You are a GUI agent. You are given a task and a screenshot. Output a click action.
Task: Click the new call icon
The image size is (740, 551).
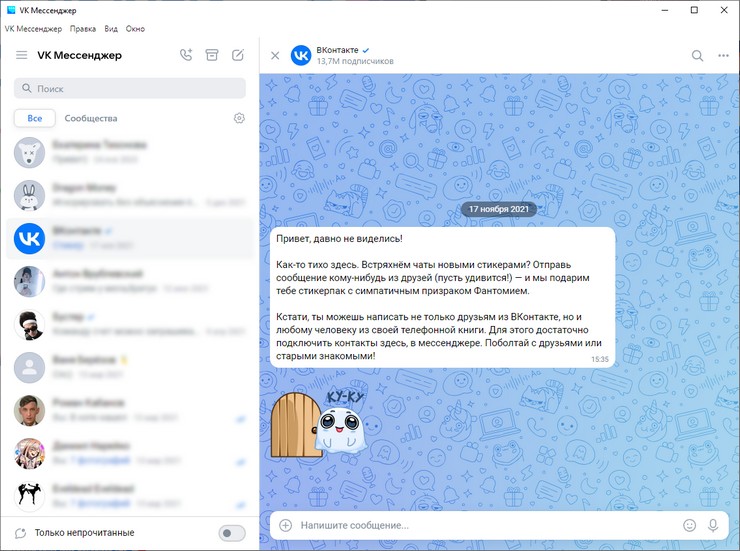point(186,55)
